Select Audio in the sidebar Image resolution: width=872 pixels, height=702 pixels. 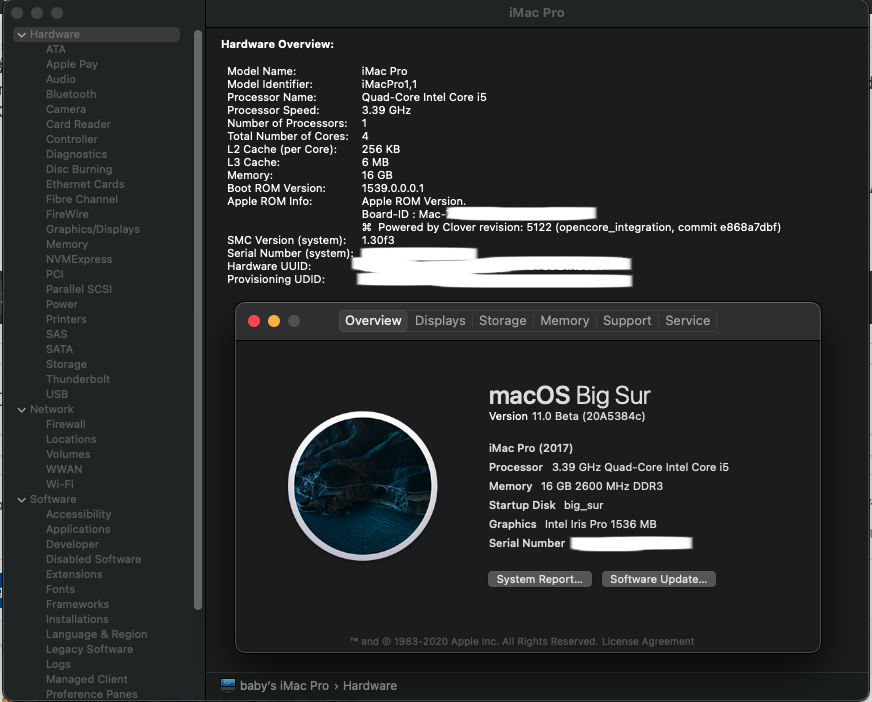click(x=61, y=79)
